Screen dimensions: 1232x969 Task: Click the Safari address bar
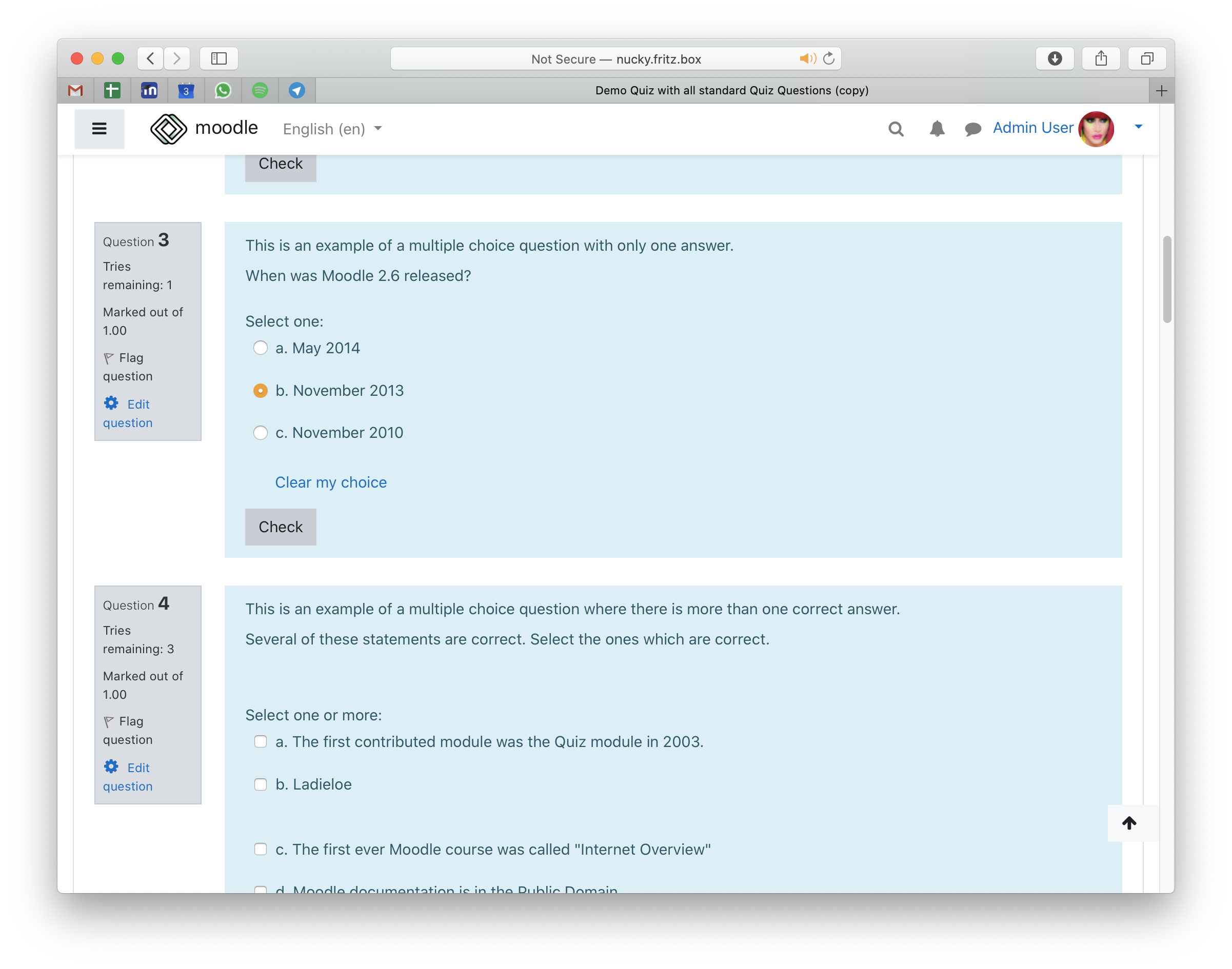615,58
